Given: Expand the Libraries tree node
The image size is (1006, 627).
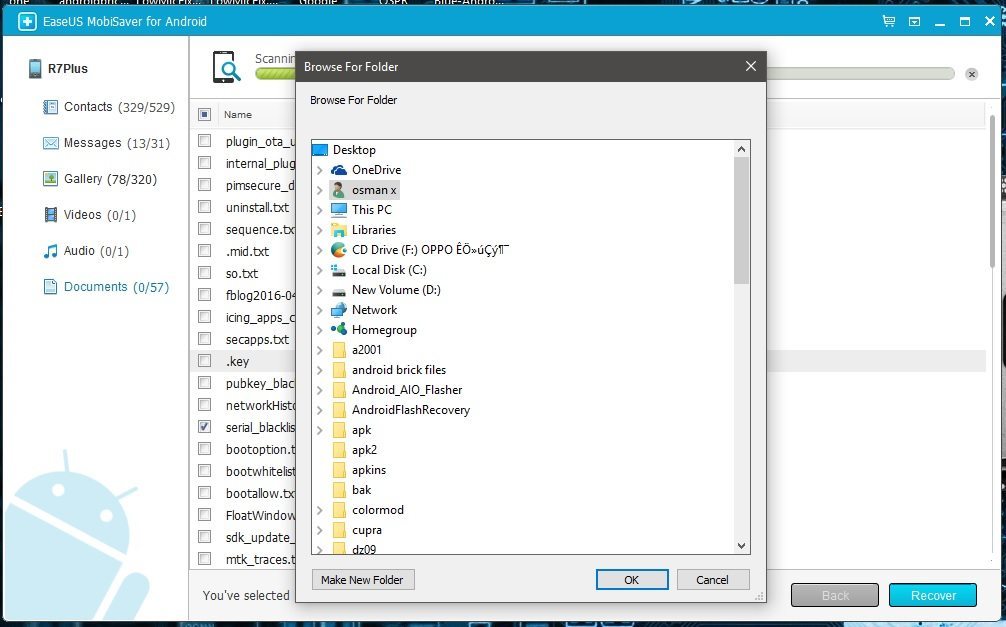Looking at the screenshot, I should click(x=319, y=230).
